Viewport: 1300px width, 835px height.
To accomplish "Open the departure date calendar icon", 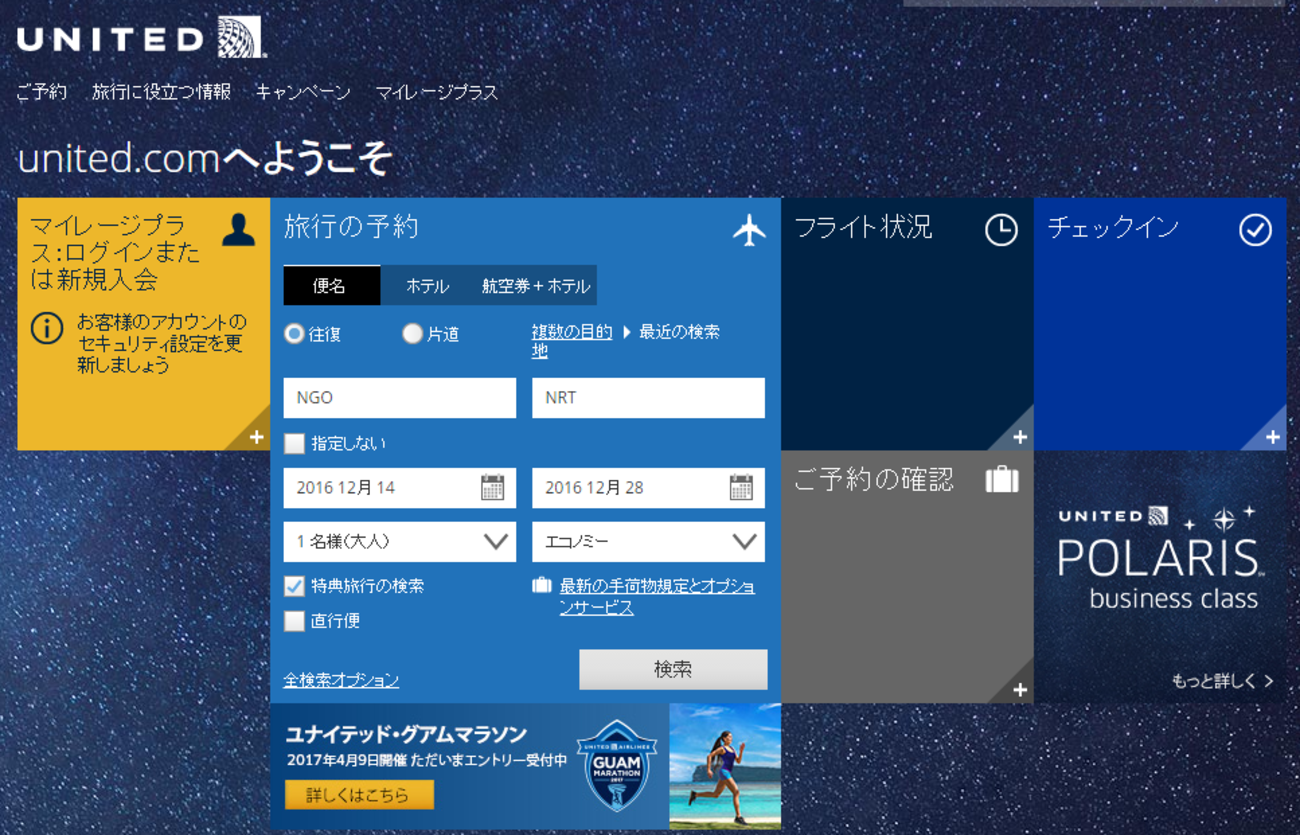I will 492,488.
